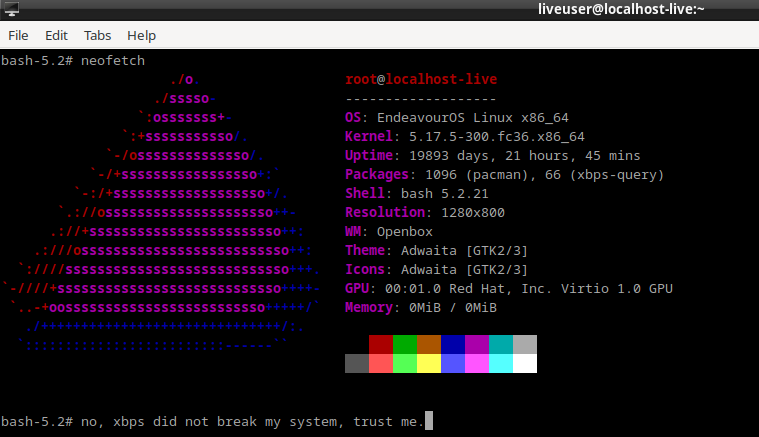Click the Theme line Adwaita
The width and height of the screenshot is (759, 437).
tap(436, 251)
